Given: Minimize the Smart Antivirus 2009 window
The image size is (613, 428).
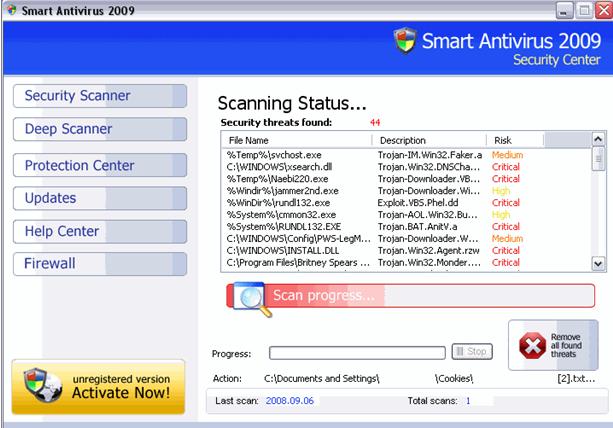Looking at the screenshot, I should 564,11.
